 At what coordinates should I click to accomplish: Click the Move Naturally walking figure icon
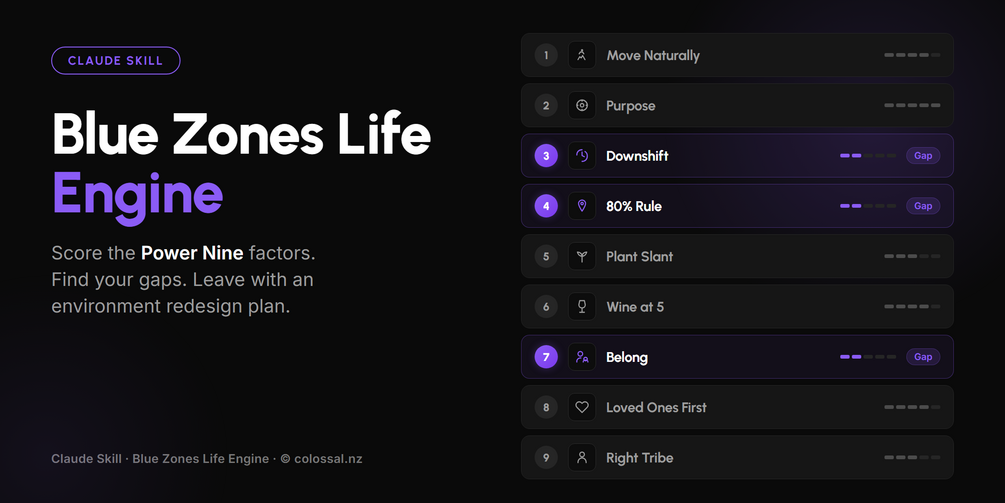coord(581,55)
